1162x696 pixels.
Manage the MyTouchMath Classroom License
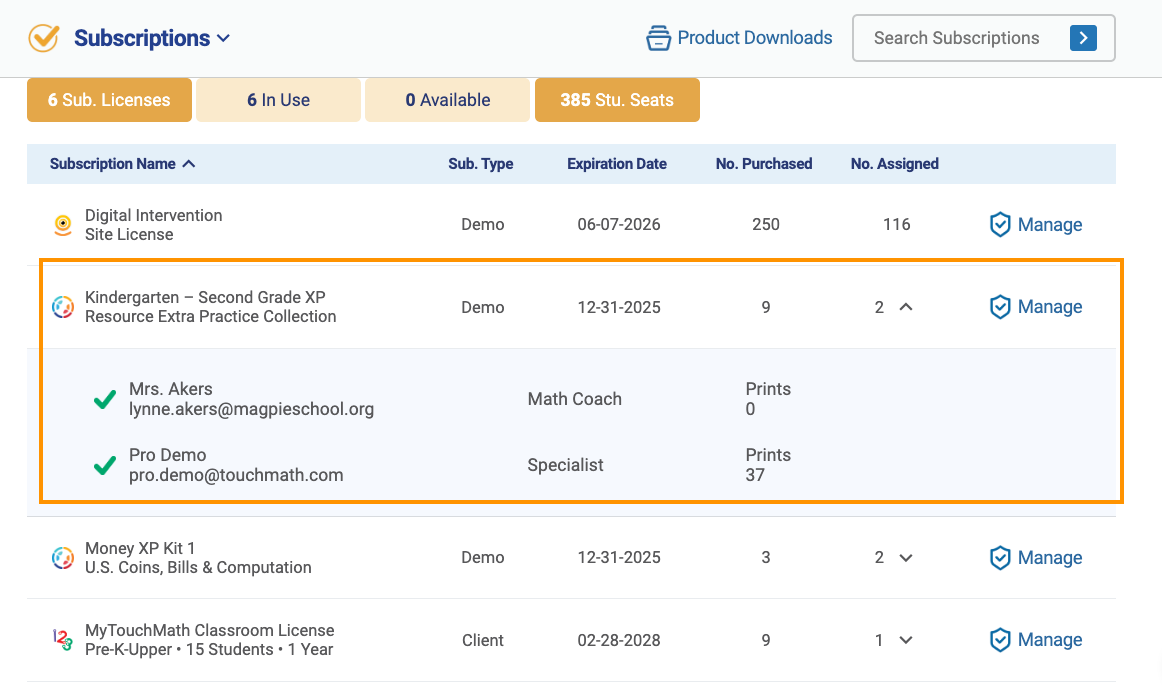1049,640
